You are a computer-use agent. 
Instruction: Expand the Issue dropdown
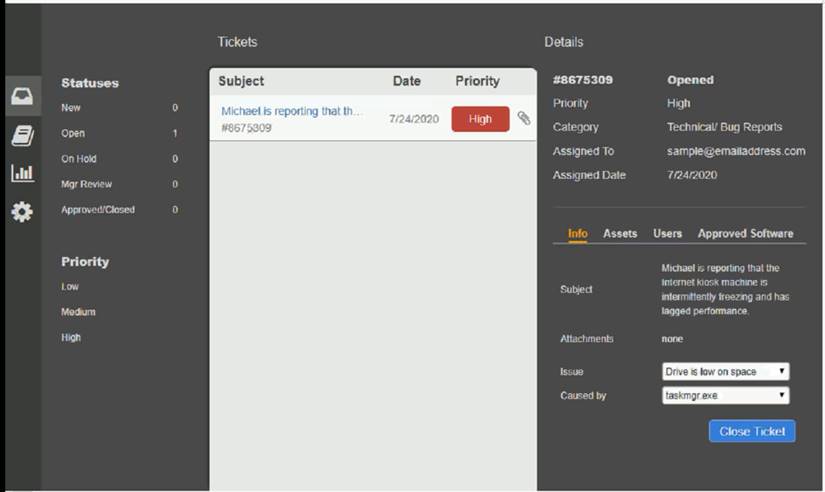(726, 372)
